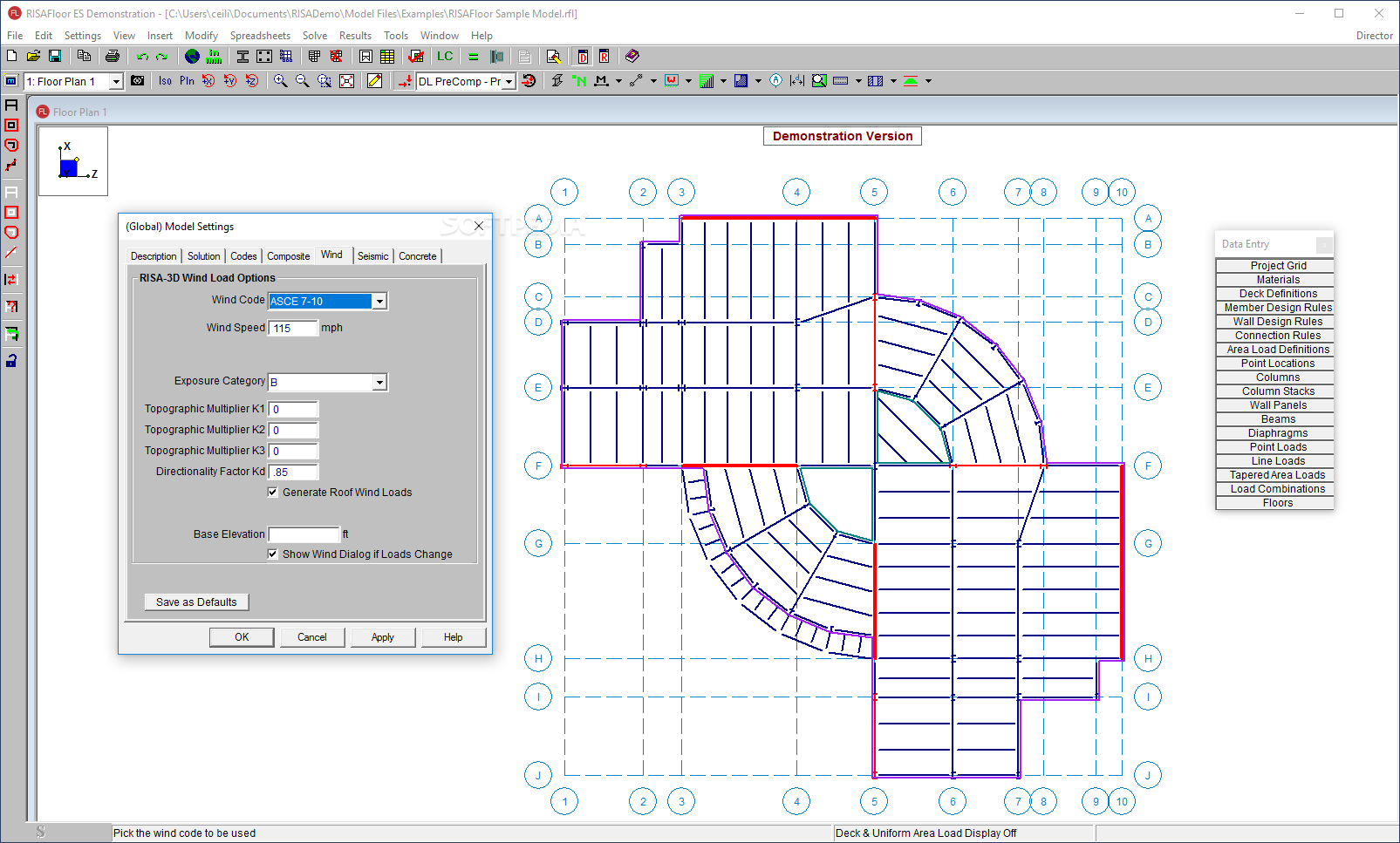
Task: Click the box zoom icon
Action: click(x=324, y=80)
